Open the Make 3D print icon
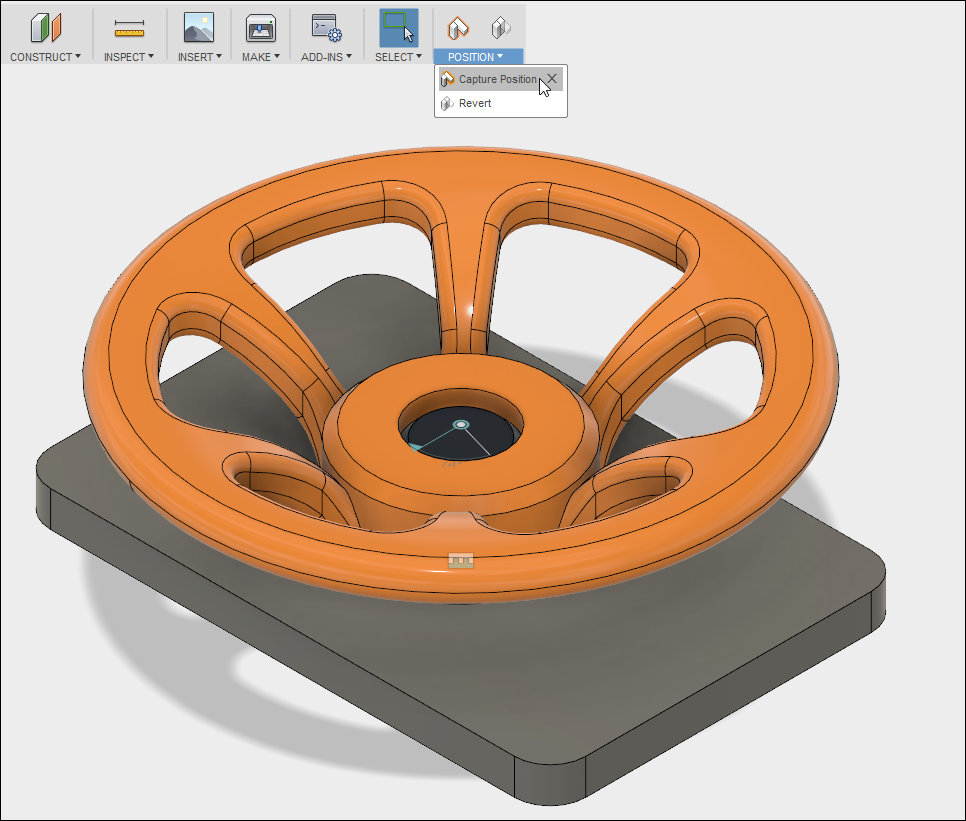 tap(261, 27)
